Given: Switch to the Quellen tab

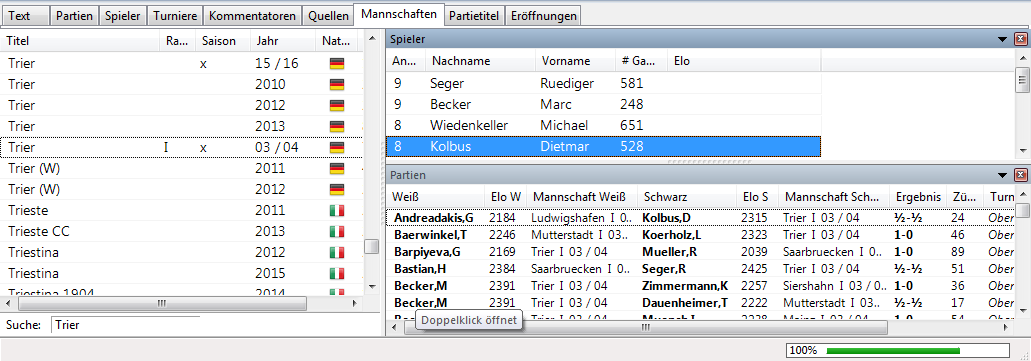Looking at the screenshot, I should click(328, 15).
